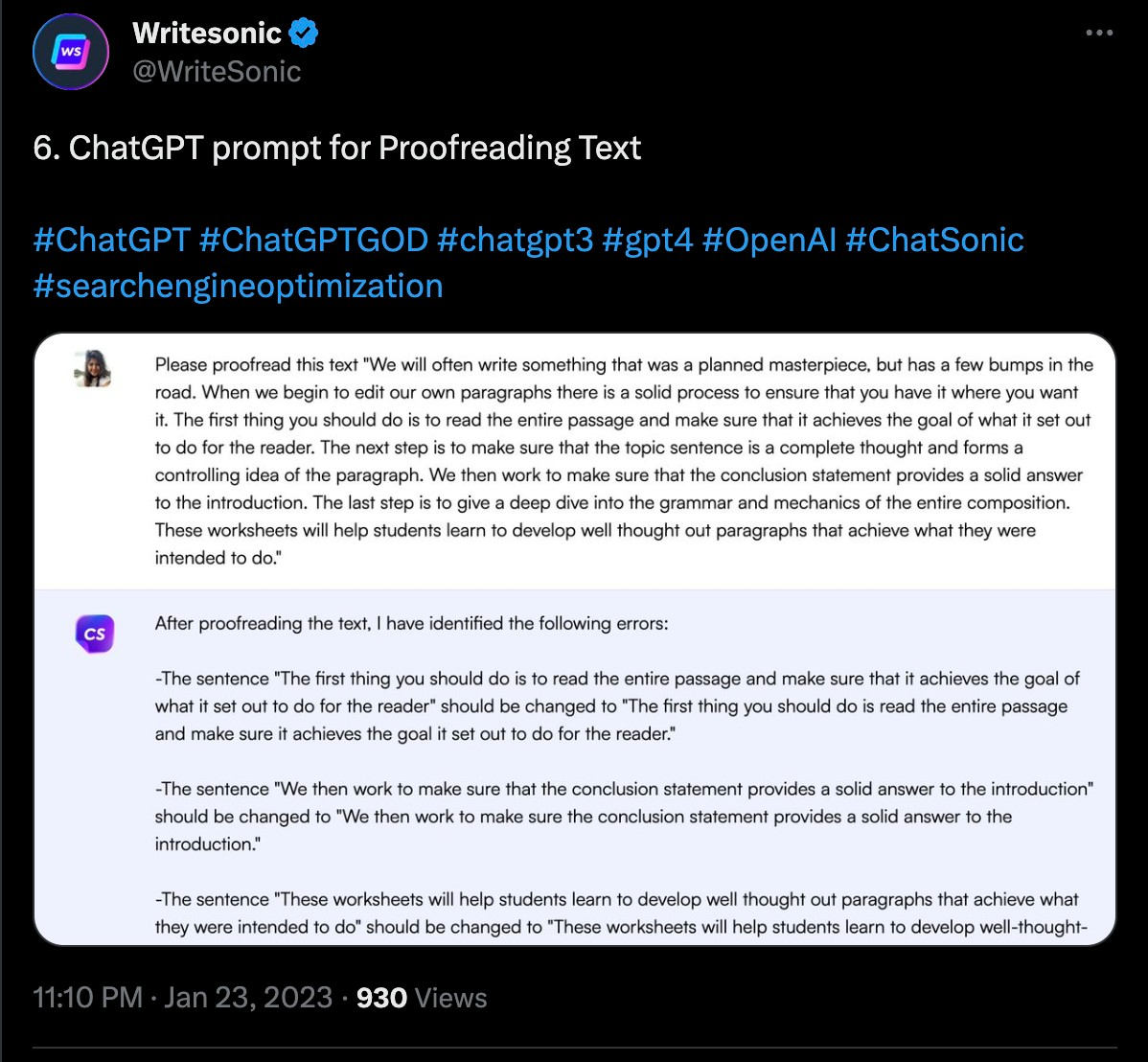This screenshot has width=1148, height=1062.
Task: Click the tweet text about Proofreading Text
Action: (x=336, y=149)
